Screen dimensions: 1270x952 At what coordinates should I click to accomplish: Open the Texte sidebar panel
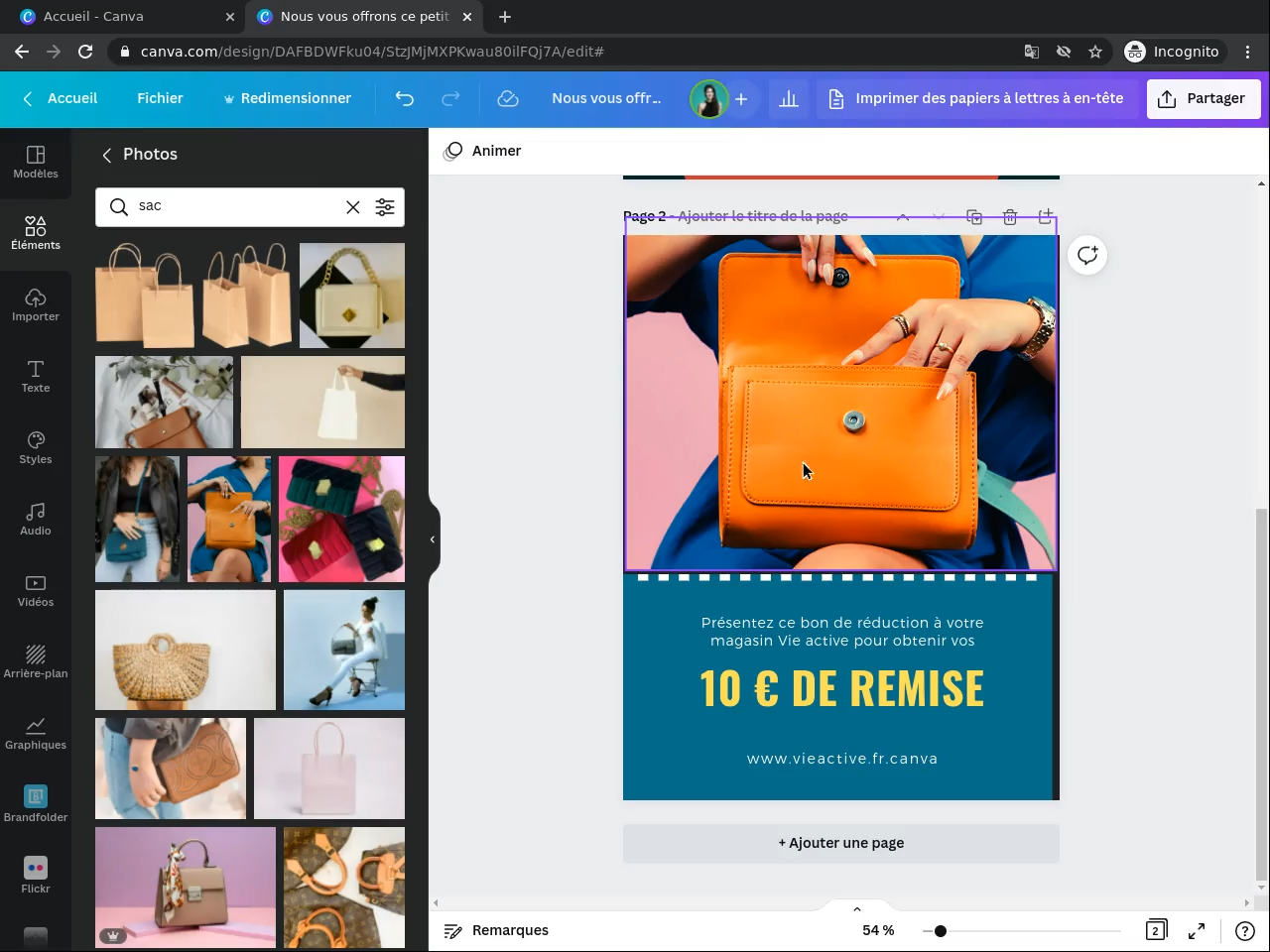[36, 377]
